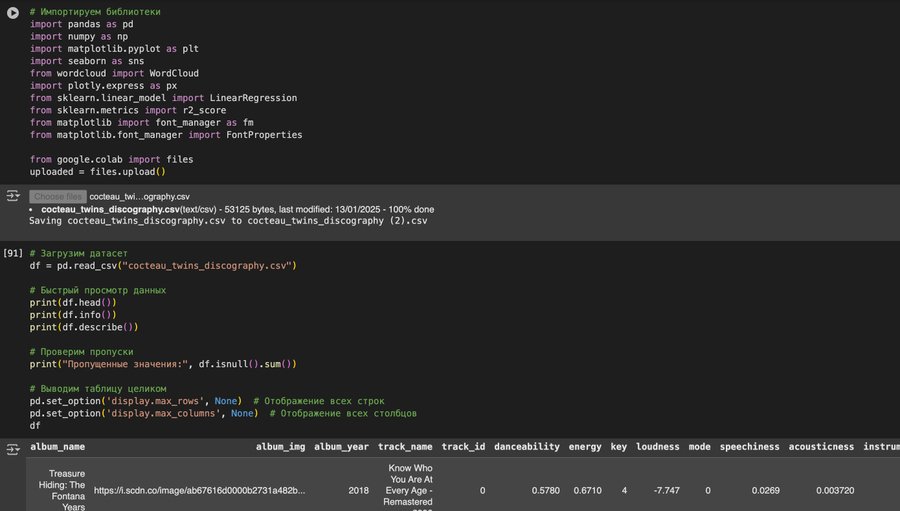Toggle the file upload cell output

click(13, 196)
